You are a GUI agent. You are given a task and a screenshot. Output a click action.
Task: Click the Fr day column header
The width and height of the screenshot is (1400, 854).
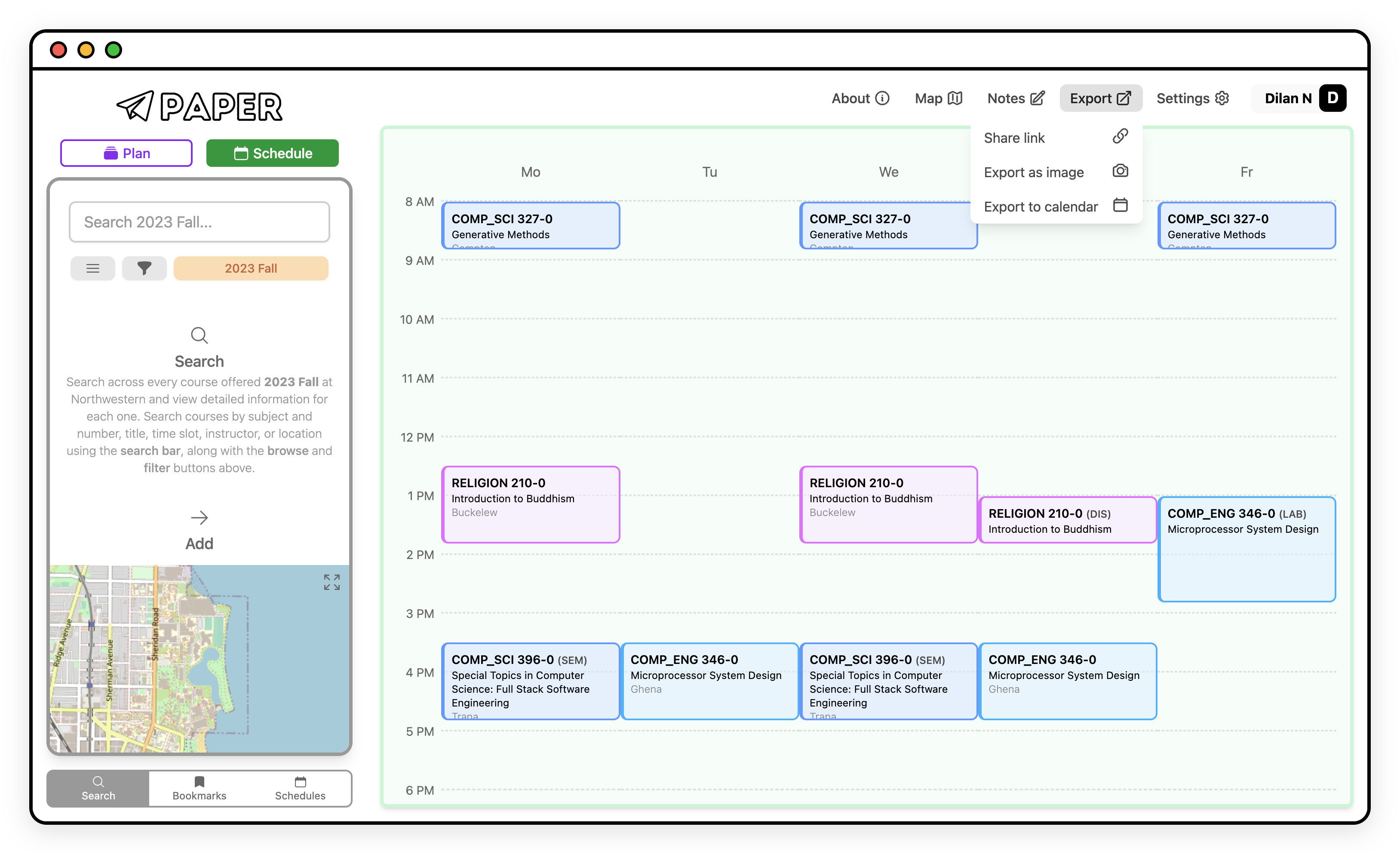coord(1246,172)
